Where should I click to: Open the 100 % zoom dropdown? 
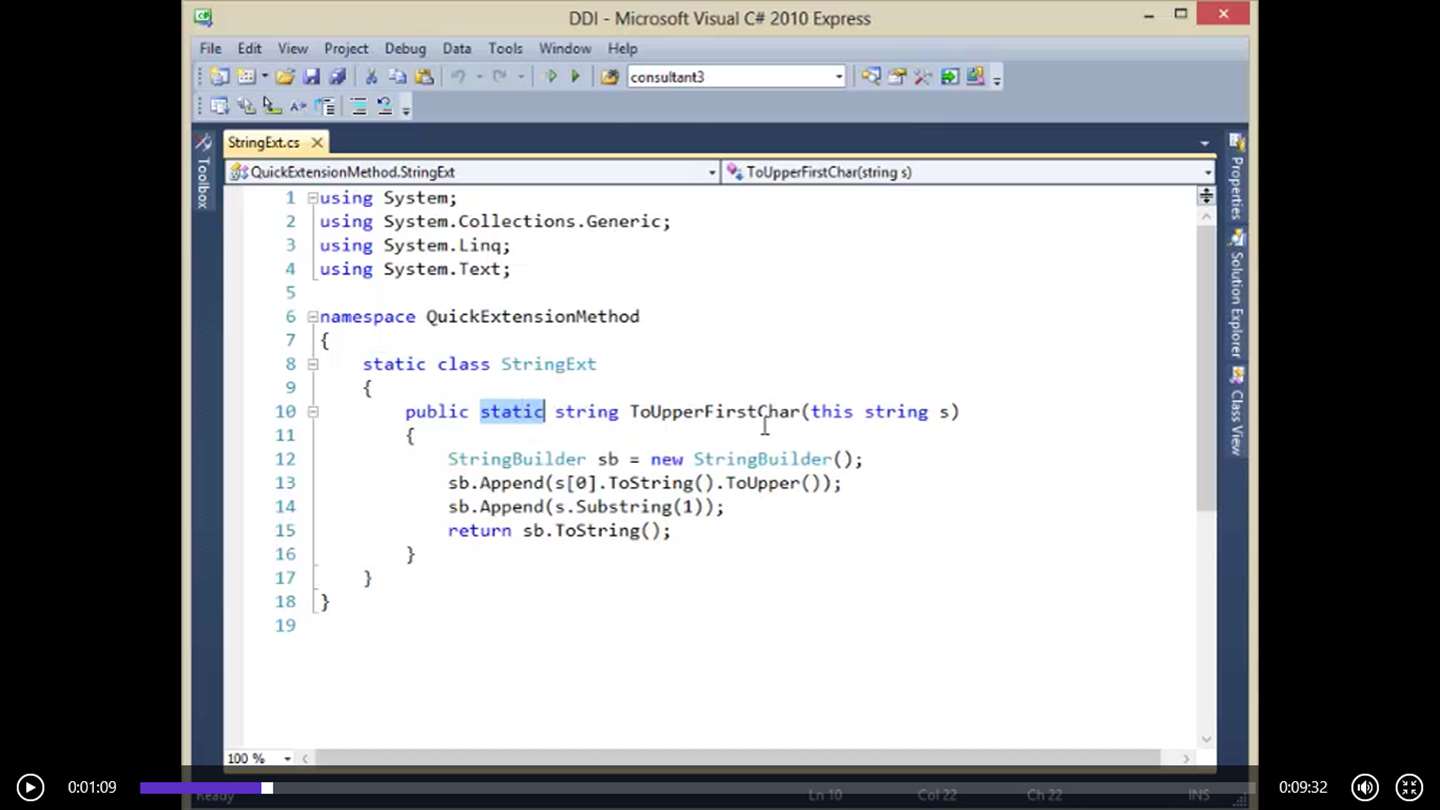(x=287, y=759)
